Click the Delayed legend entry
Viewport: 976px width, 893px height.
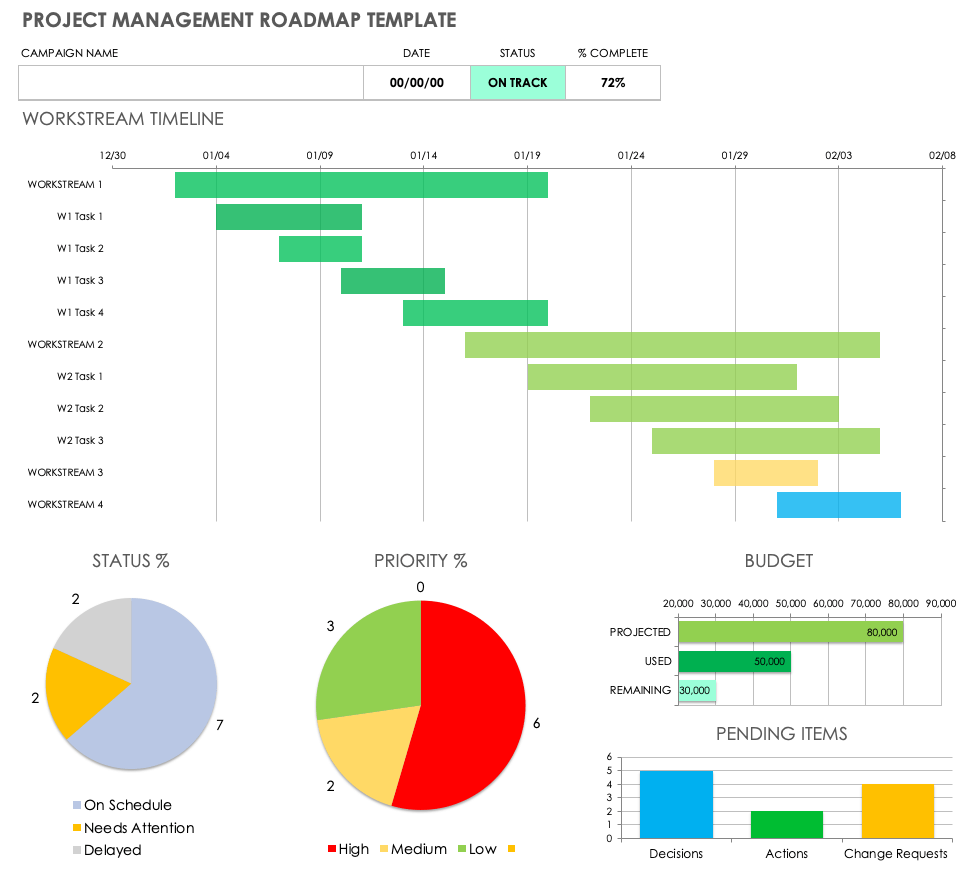[x=112, y=850]
